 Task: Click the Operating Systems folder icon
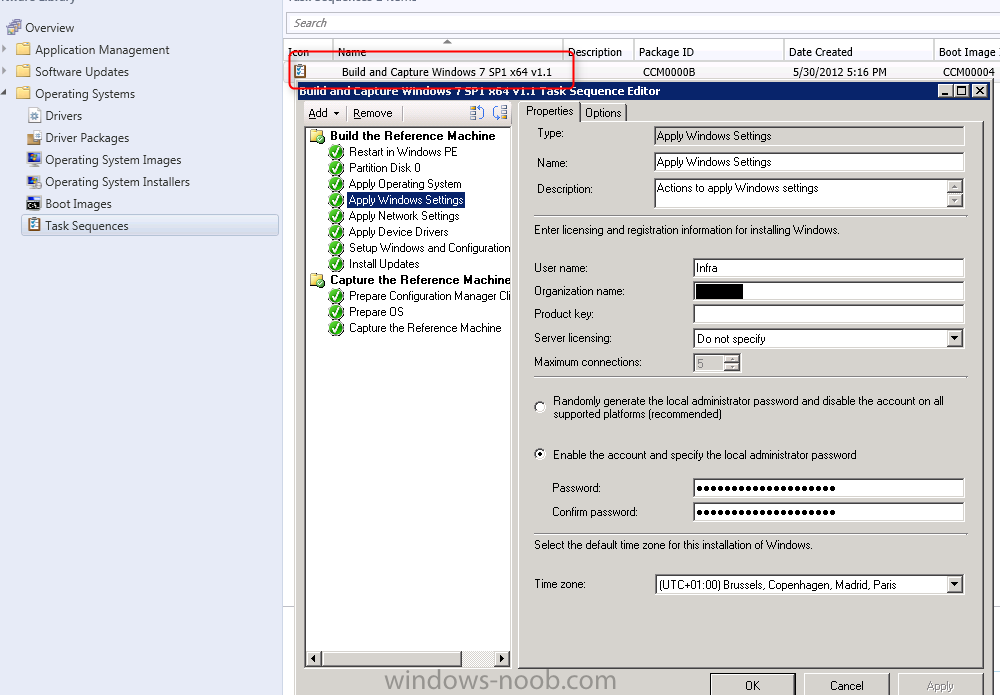point(24,93)
